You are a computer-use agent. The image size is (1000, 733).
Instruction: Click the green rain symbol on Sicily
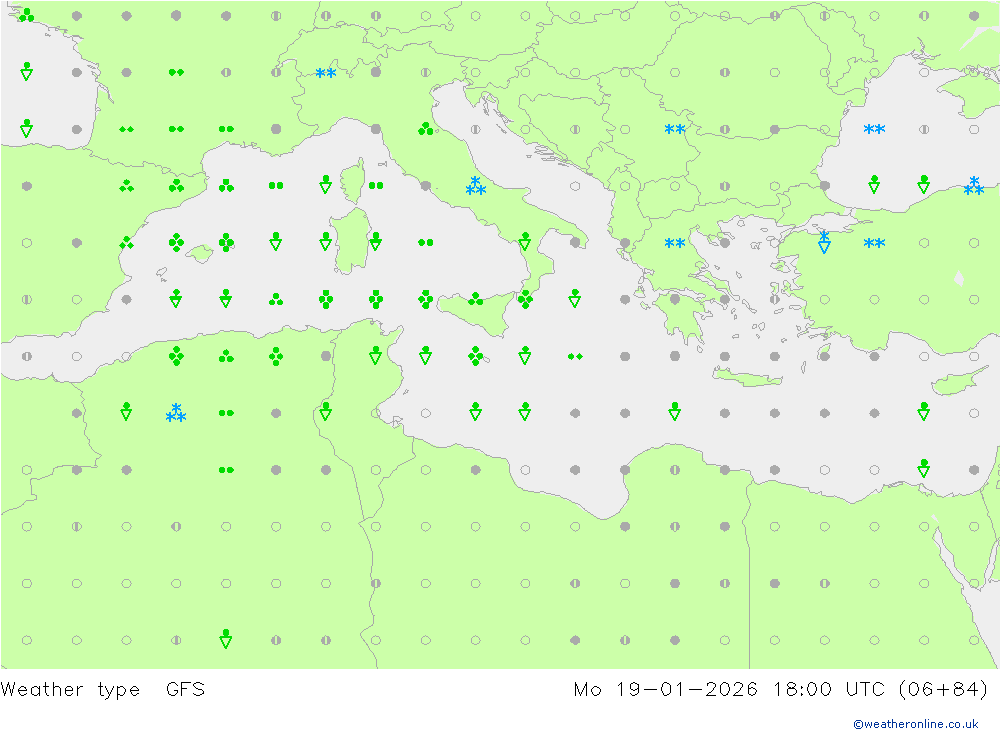pyautogui.click(x=476, y=299)
